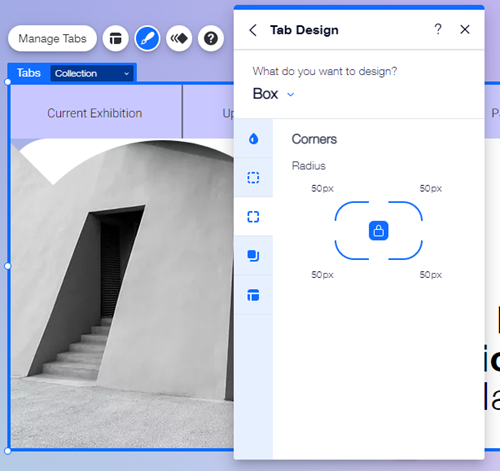Click the building photo in tab content

coord(122,293)
